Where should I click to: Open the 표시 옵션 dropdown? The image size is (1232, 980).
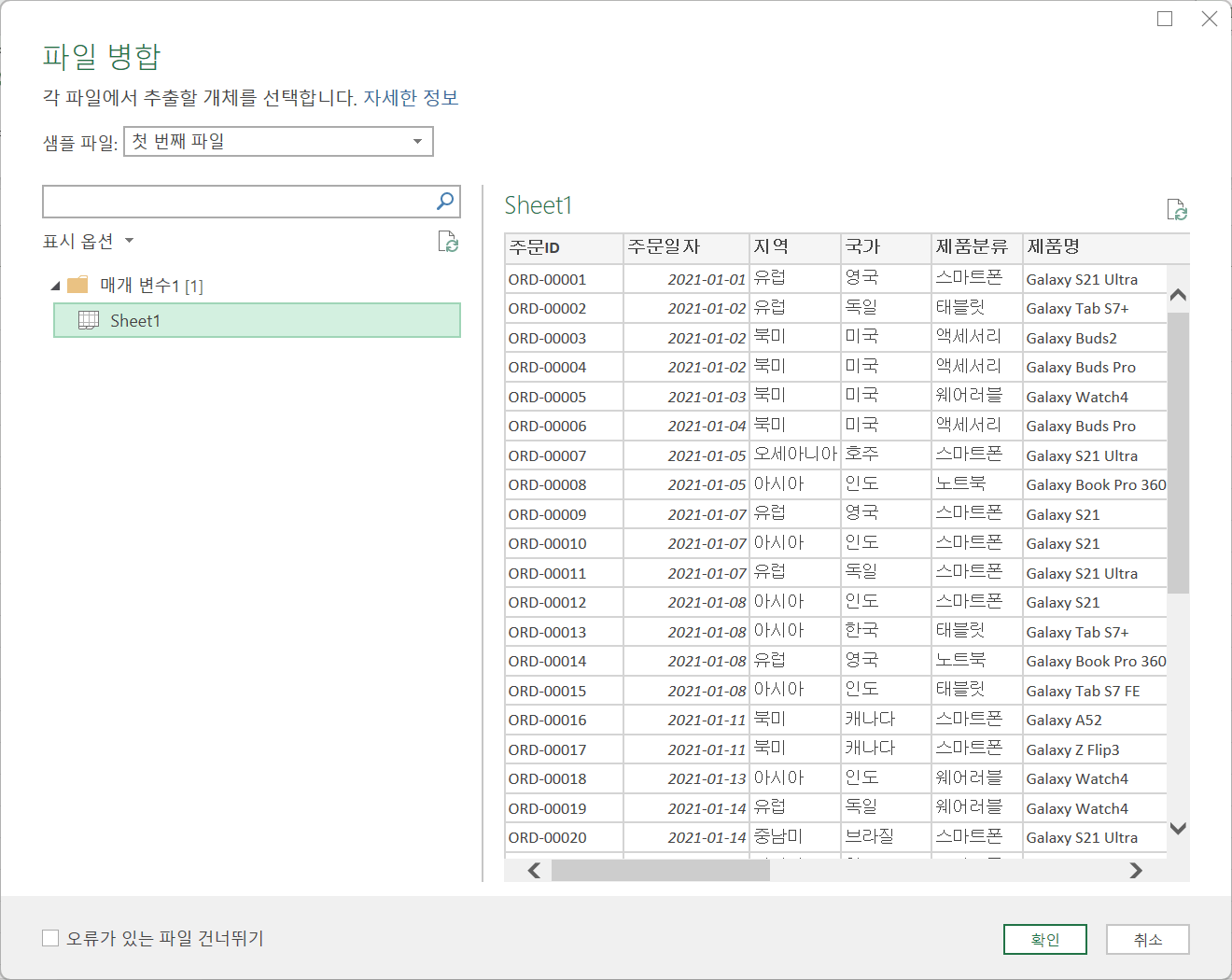tap(89, 241)
